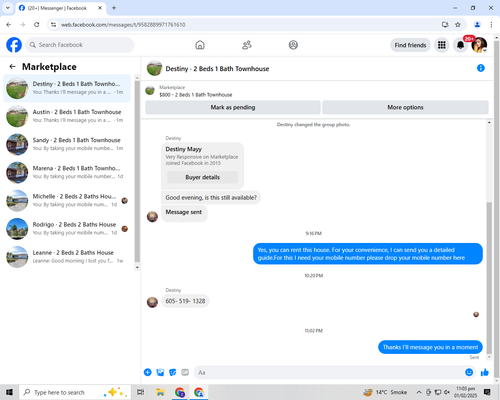Click Destiny's avatar in chat header
This screenshot has height=400, width=500.
tap(154, 68)
